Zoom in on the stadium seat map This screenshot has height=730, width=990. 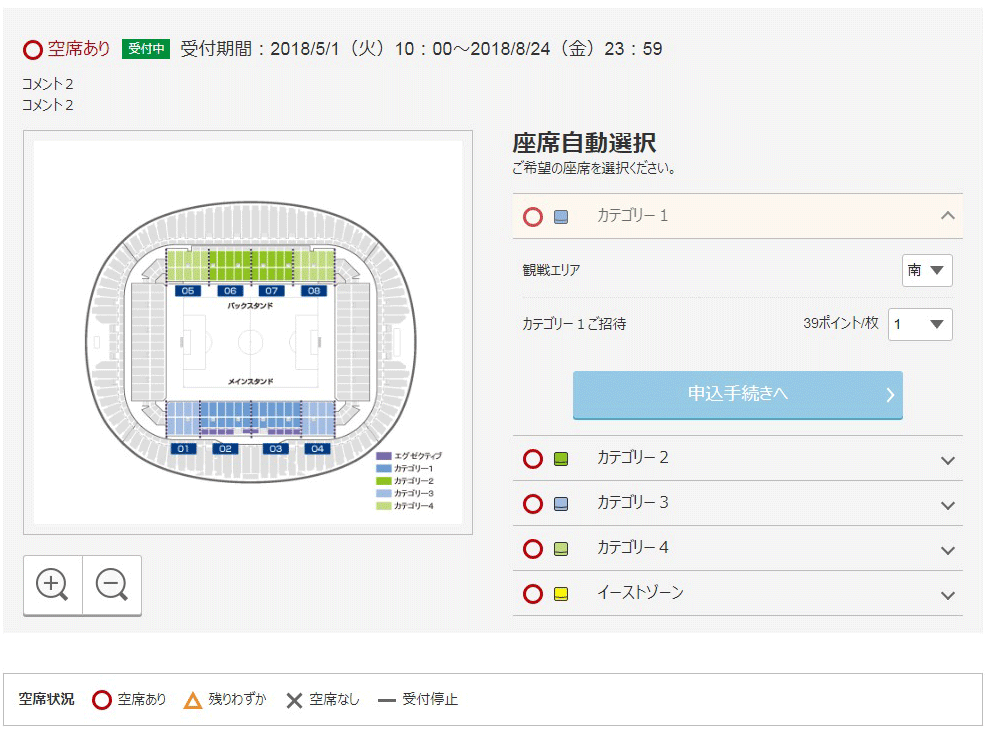tap(52, 584)
